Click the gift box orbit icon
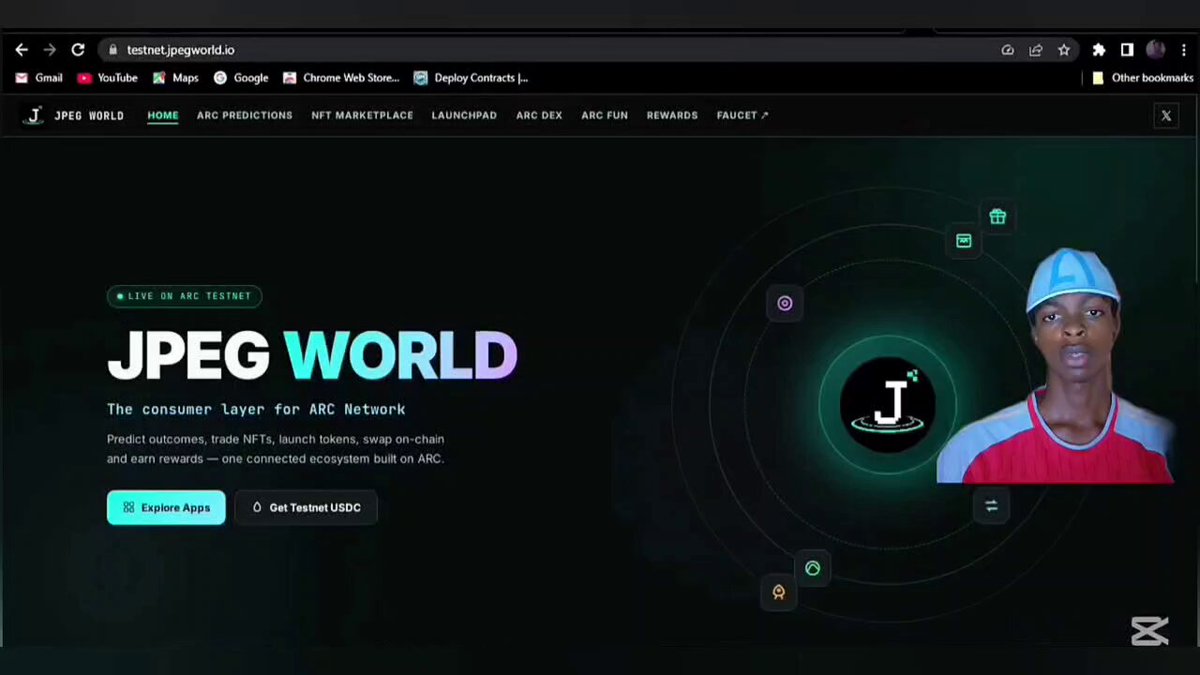The width and height of the screenshot is (1200, 675). [997, 216]
